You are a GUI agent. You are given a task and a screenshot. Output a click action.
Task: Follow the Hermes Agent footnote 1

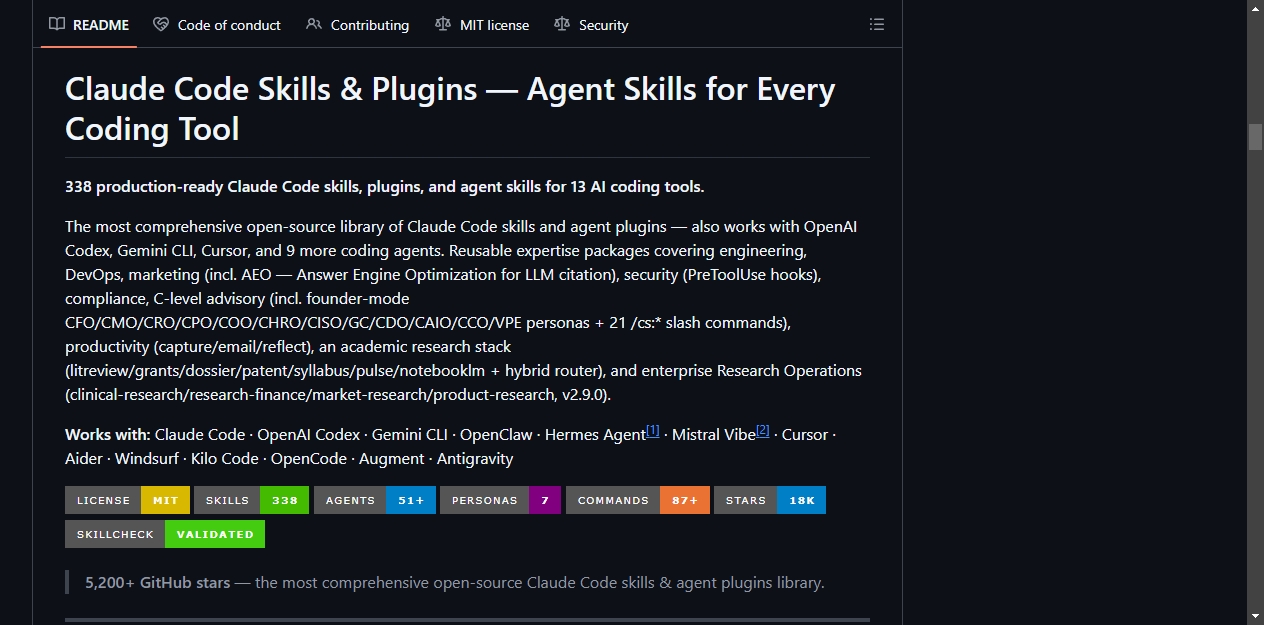[653, 431]
